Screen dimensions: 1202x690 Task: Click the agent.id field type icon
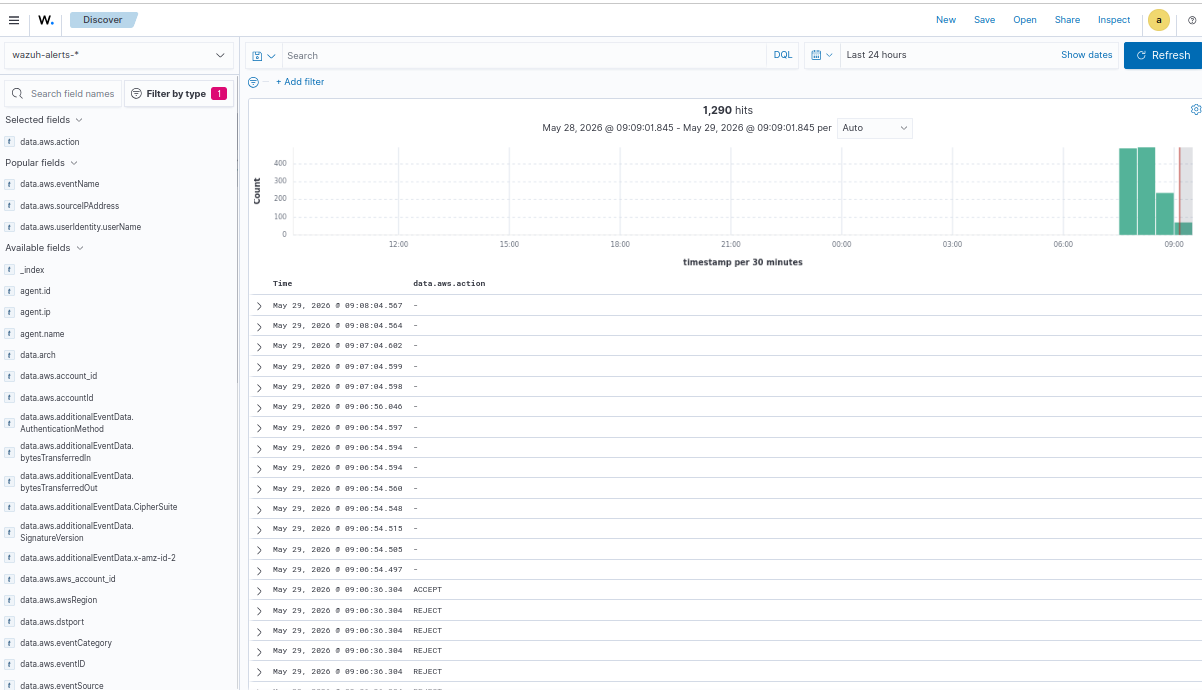pyautogui.click(x=10, y=291)
